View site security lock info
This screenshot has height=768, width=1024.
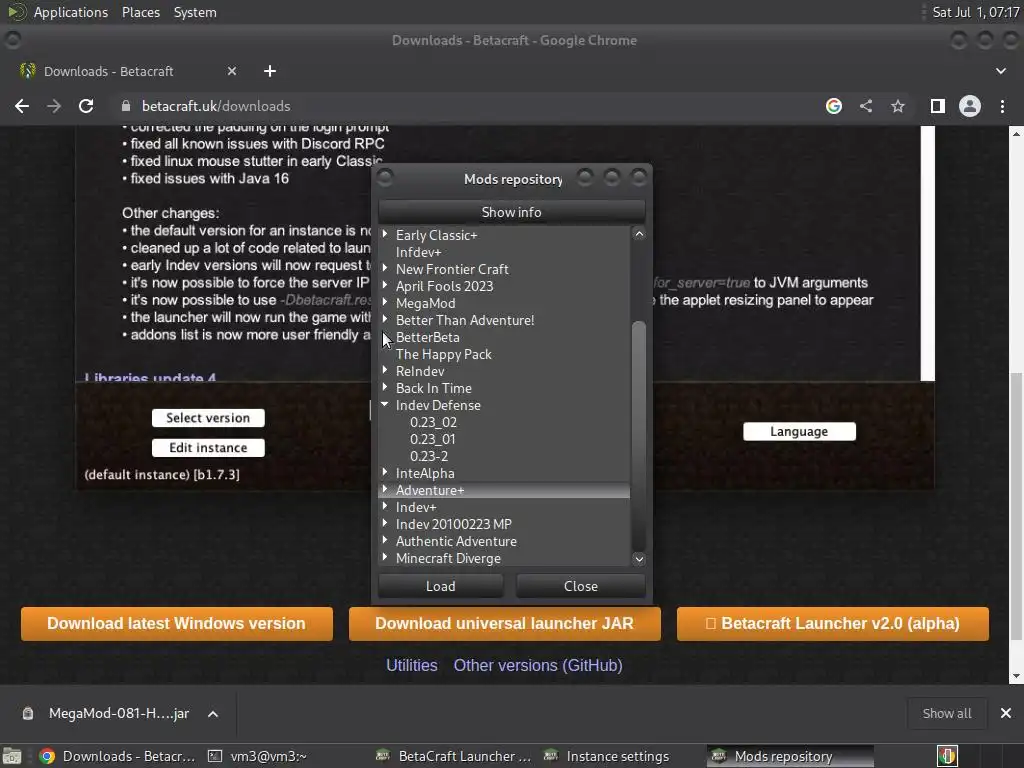tap(126, 106)
